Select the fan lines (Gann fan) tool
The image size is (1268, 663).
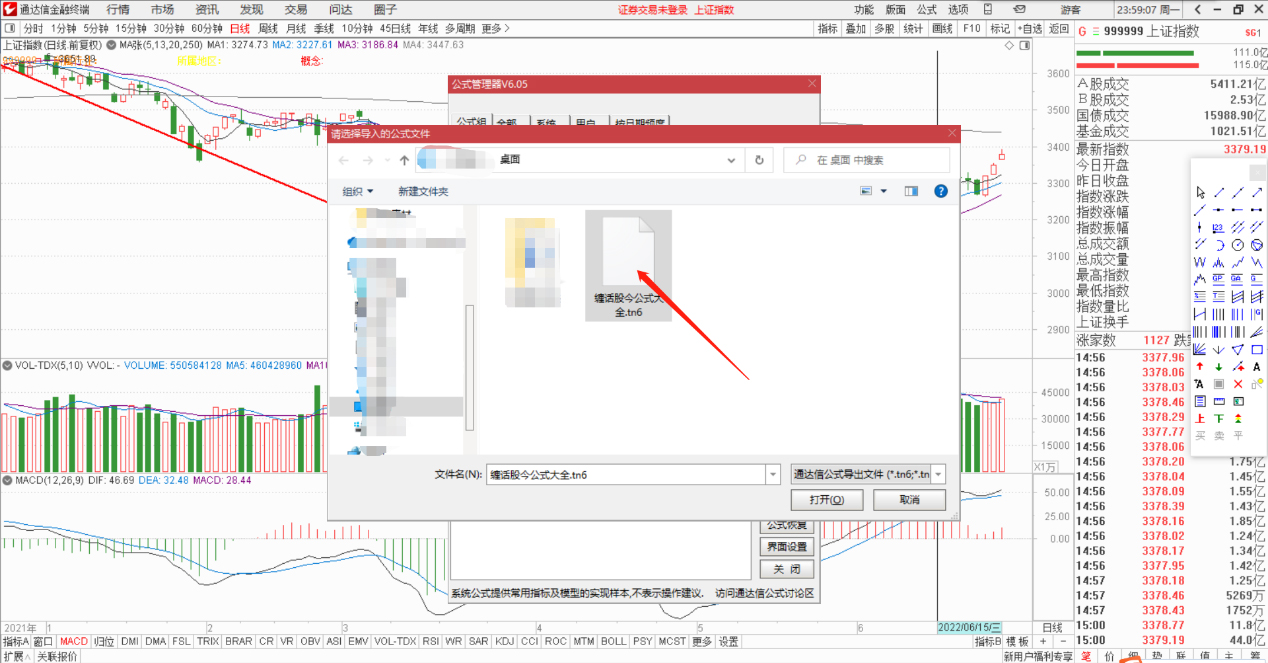[x=1200, y=349]
